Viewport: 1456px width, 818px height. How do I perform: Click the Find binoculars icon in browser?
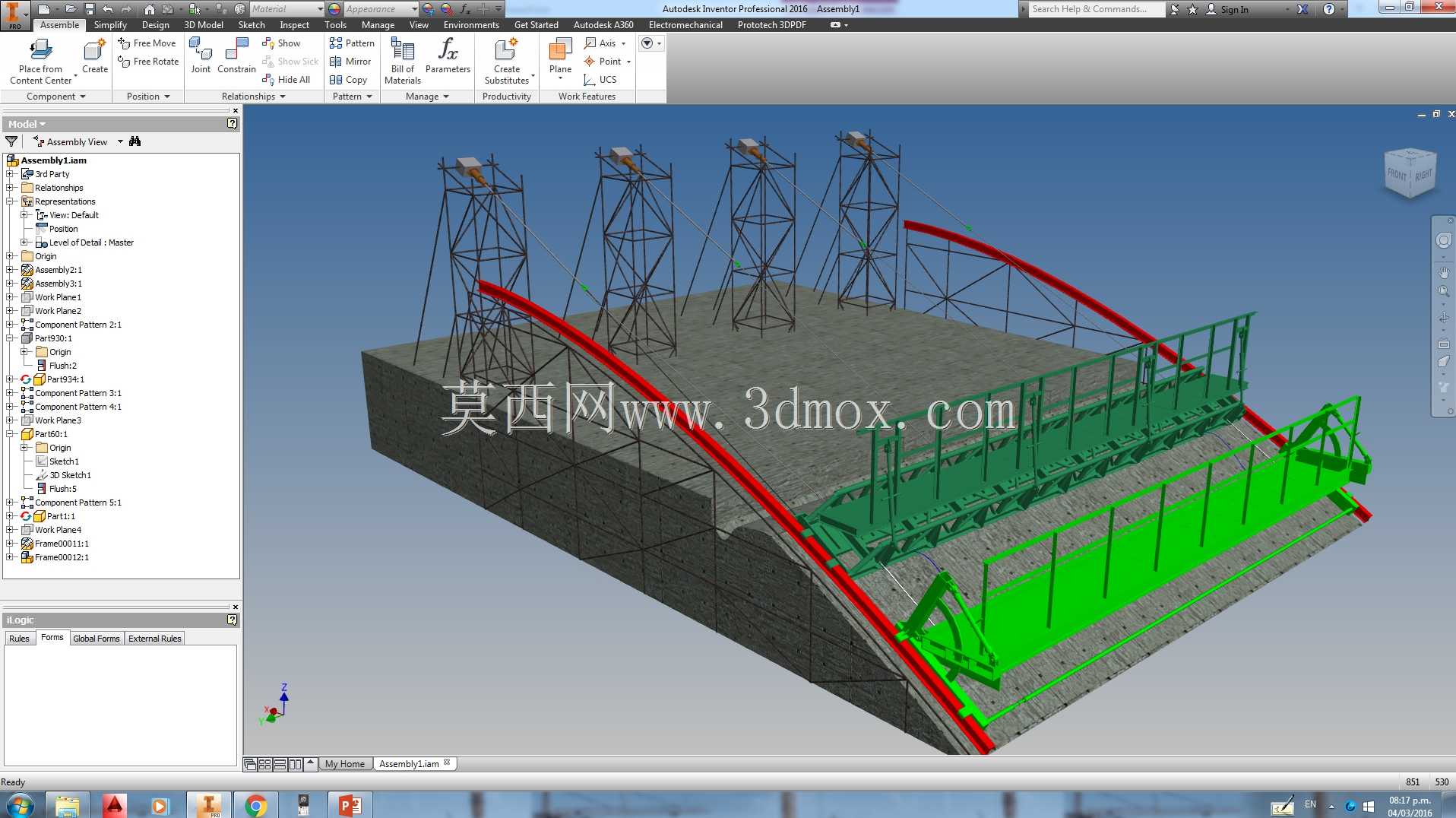click(135, 141)
